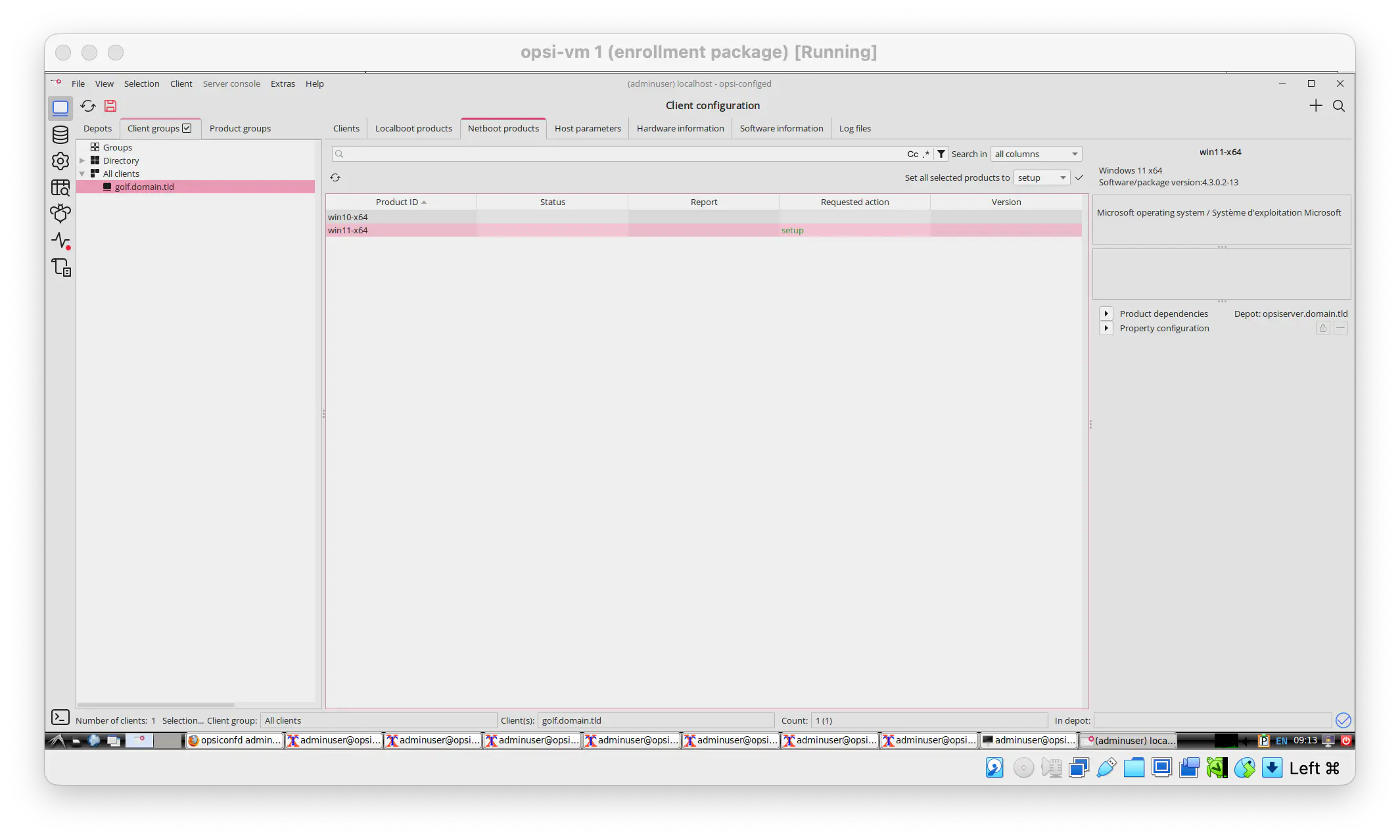The height and width of the screenshot is (840, 1400).
Task: Open the Extras menu
Action: click(x=283, y=83)
